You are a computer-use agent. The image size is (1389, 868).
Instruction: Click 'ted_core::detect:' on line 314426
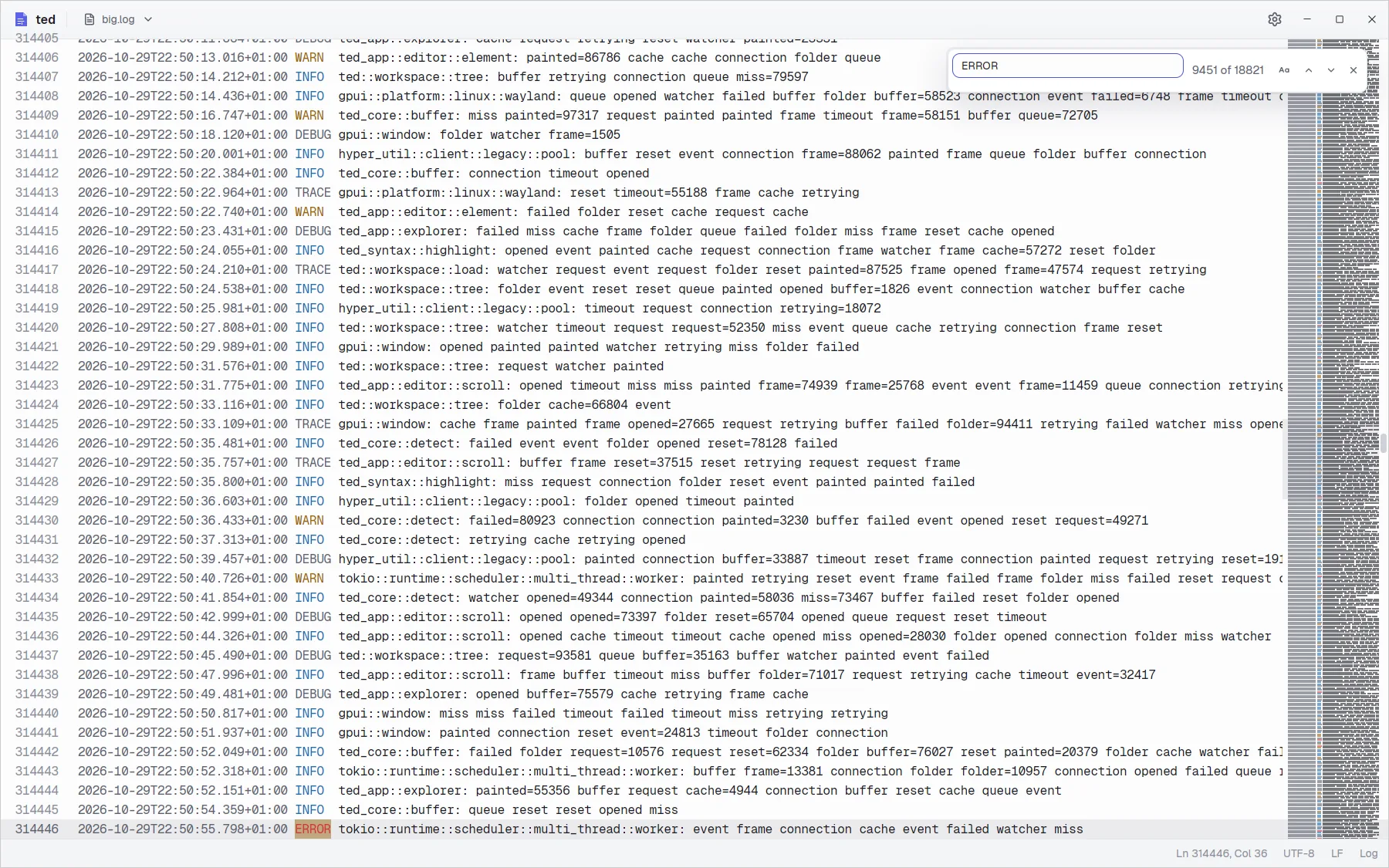coord(400,444)
